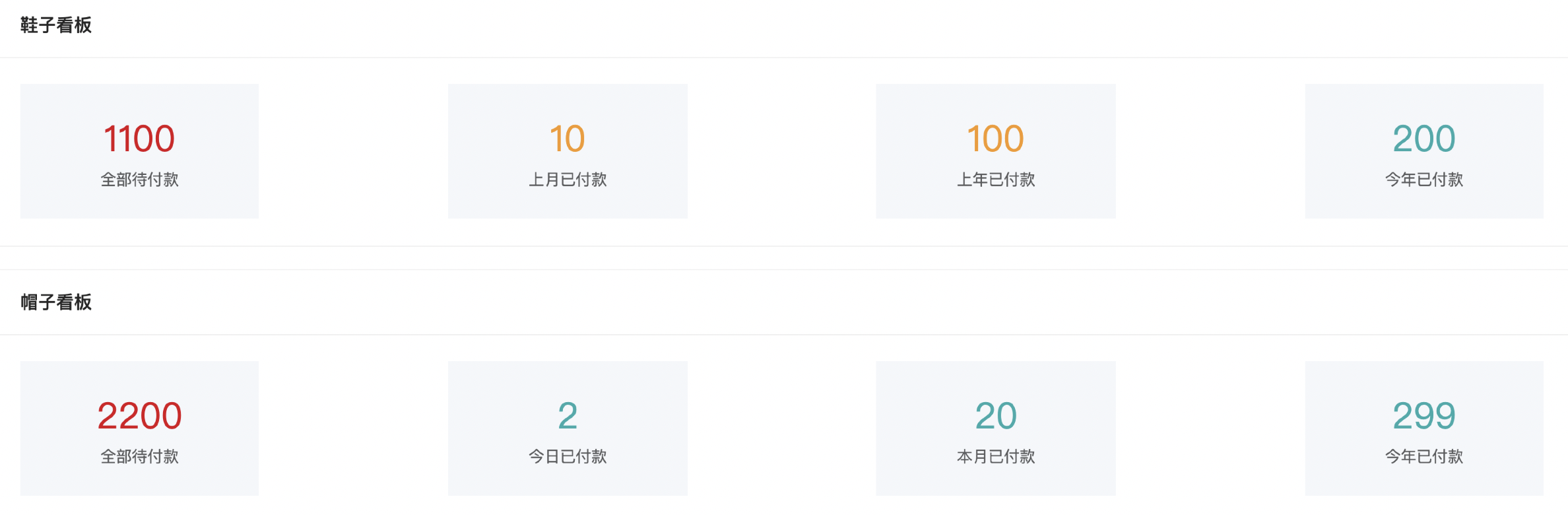The width and height of the screenshot is (1568, 515).
Task: Open the orange 100 statistic value
Action: click(995, 139)
